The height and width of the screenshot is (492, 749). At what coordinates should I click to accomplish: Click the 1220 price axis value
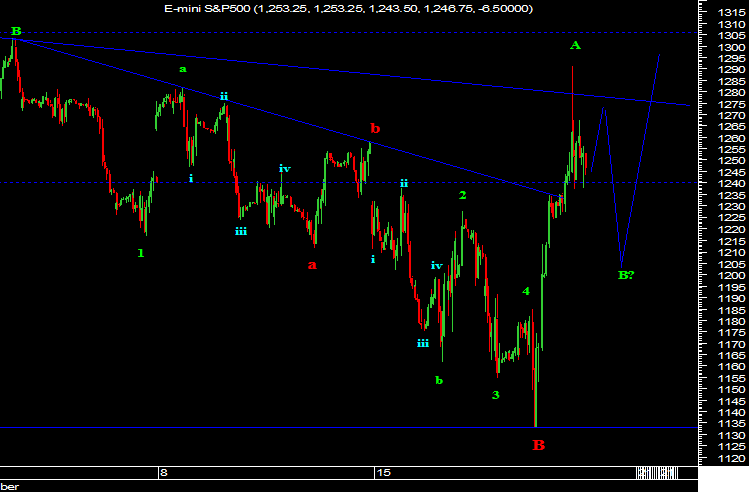pos(731,229)
